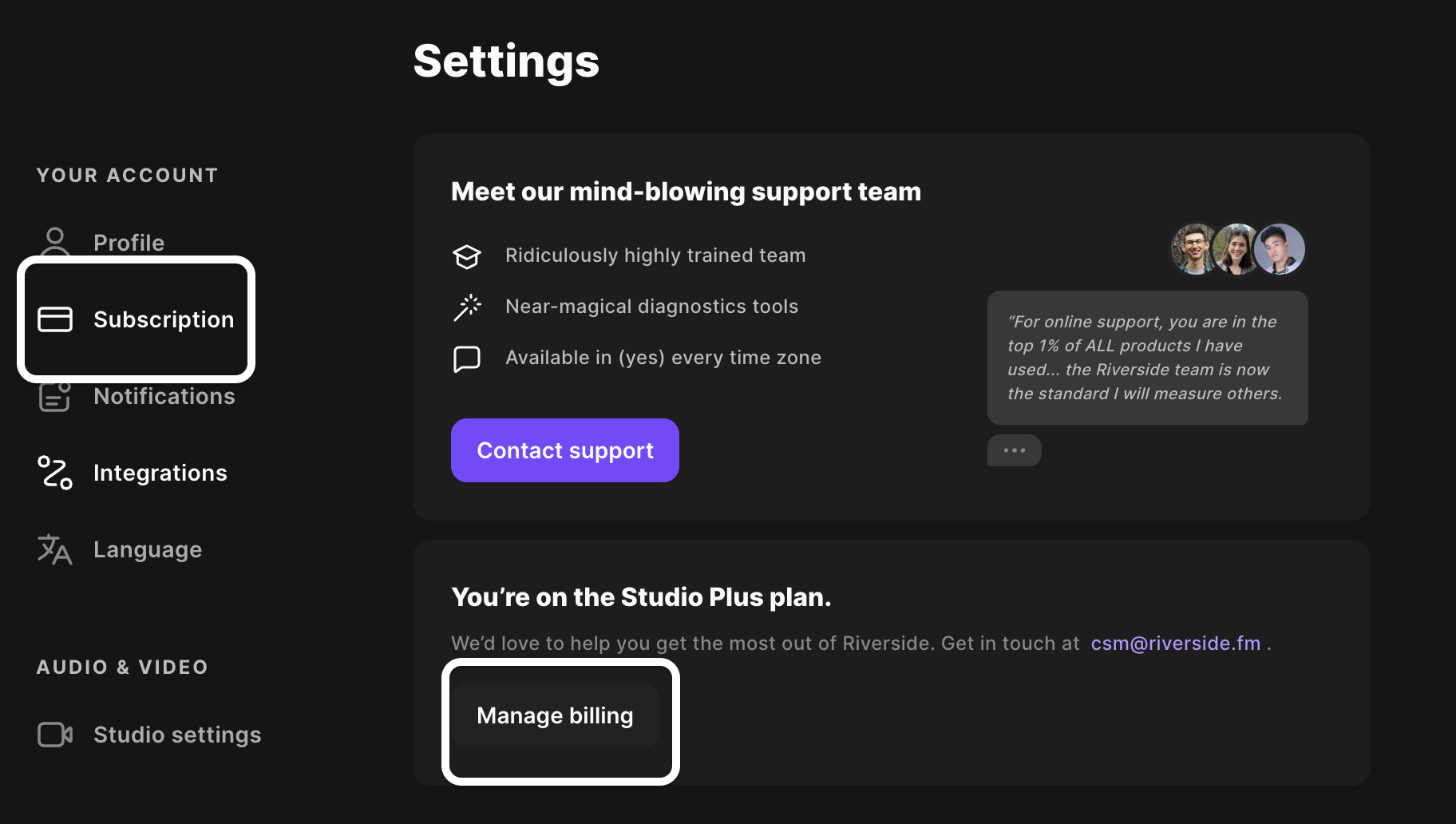Click the support team avatars
This screenshot has height=824, width=1456.
1237,249
